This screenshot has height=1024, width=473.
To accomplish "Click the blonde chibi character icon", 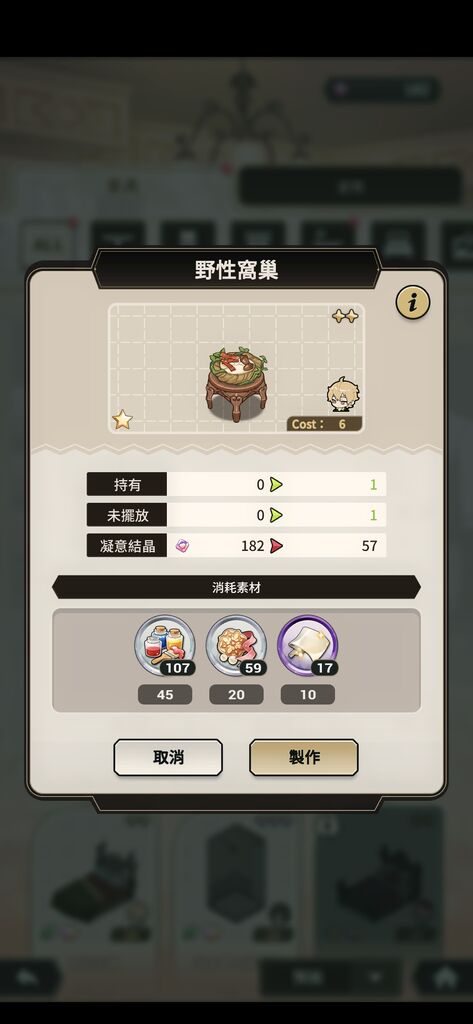I will tap(343, 394).
